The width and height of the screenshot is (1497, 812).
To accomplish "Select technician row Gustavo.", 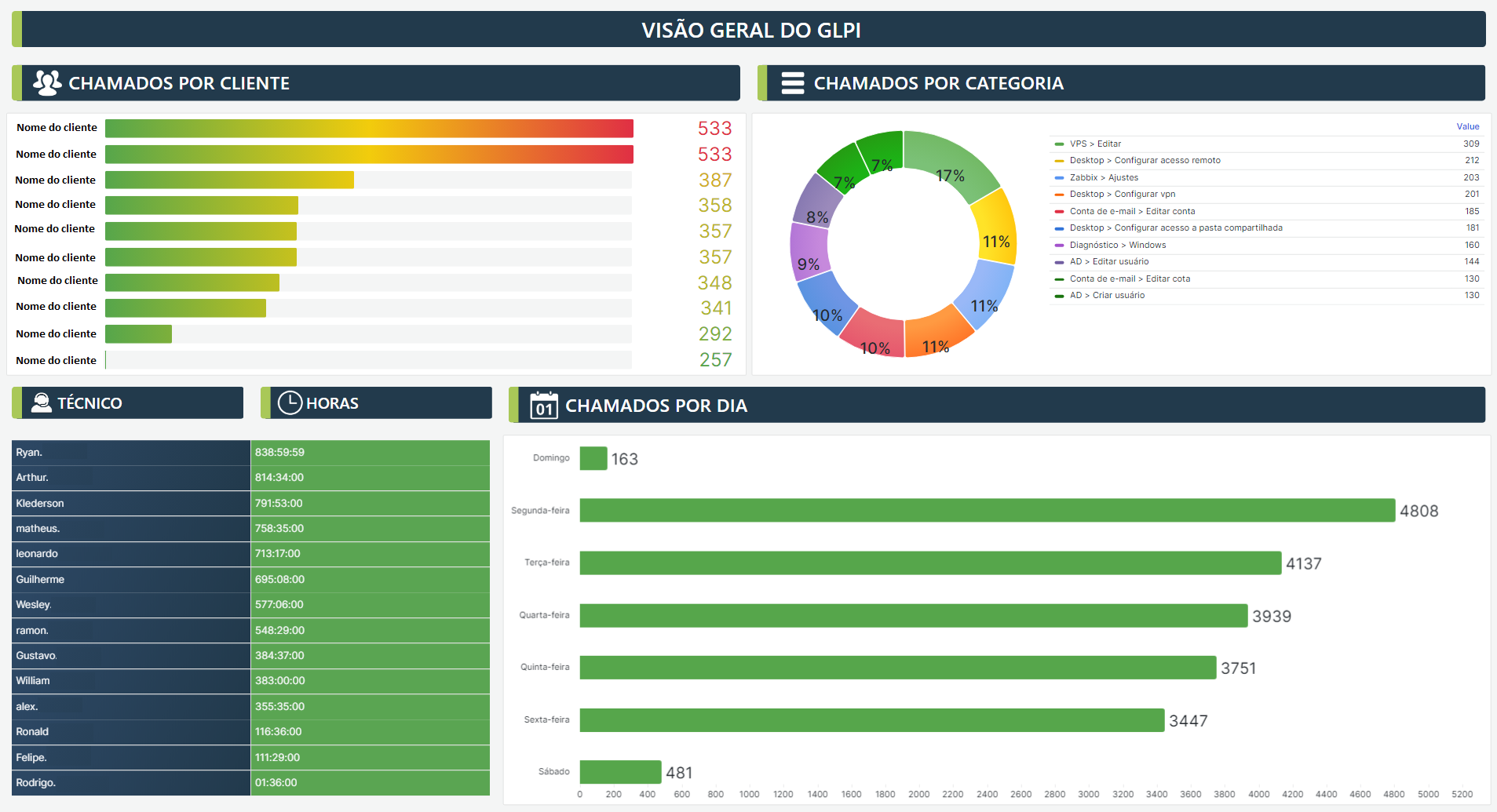I will tap(130, 655).
